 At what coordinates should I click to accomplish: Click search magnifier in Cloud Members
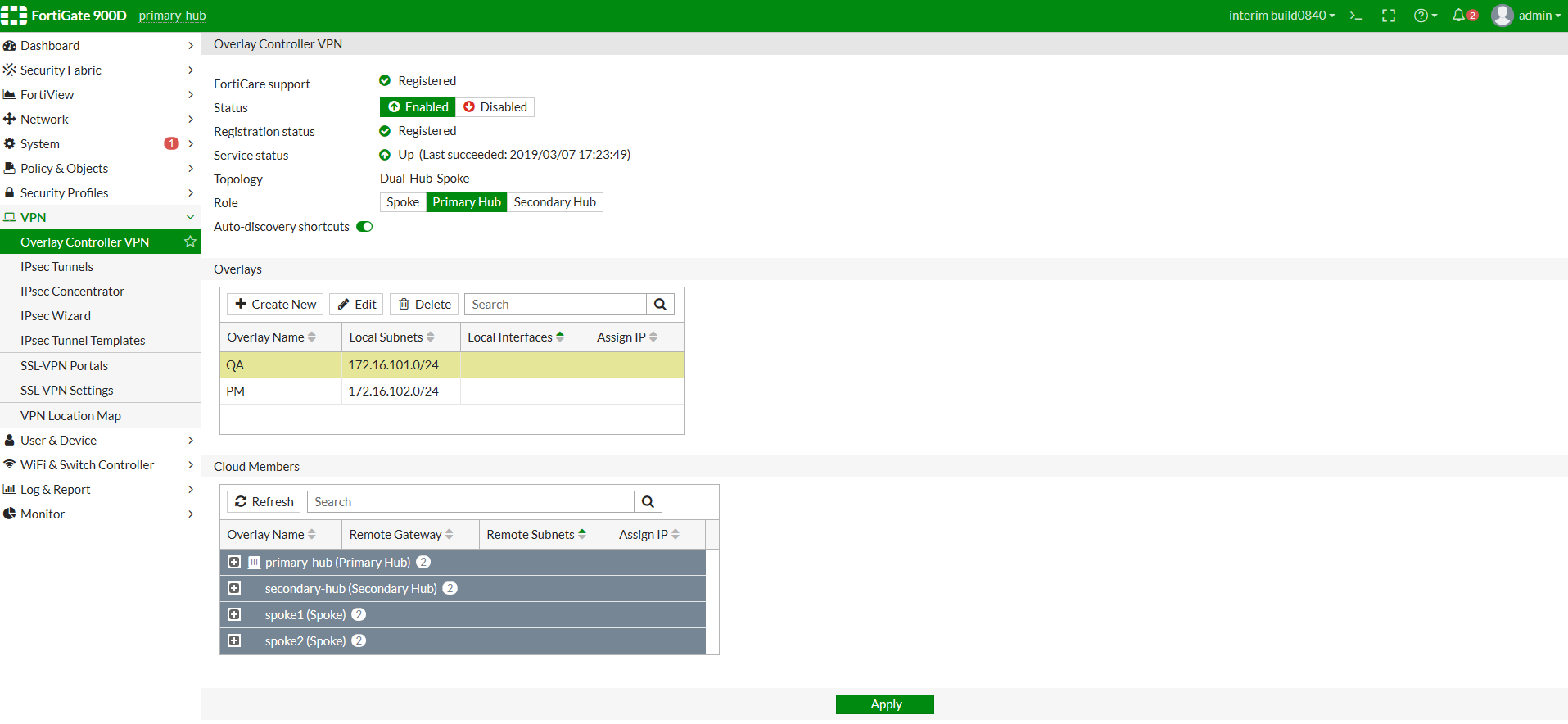click(x=648, y=502)
